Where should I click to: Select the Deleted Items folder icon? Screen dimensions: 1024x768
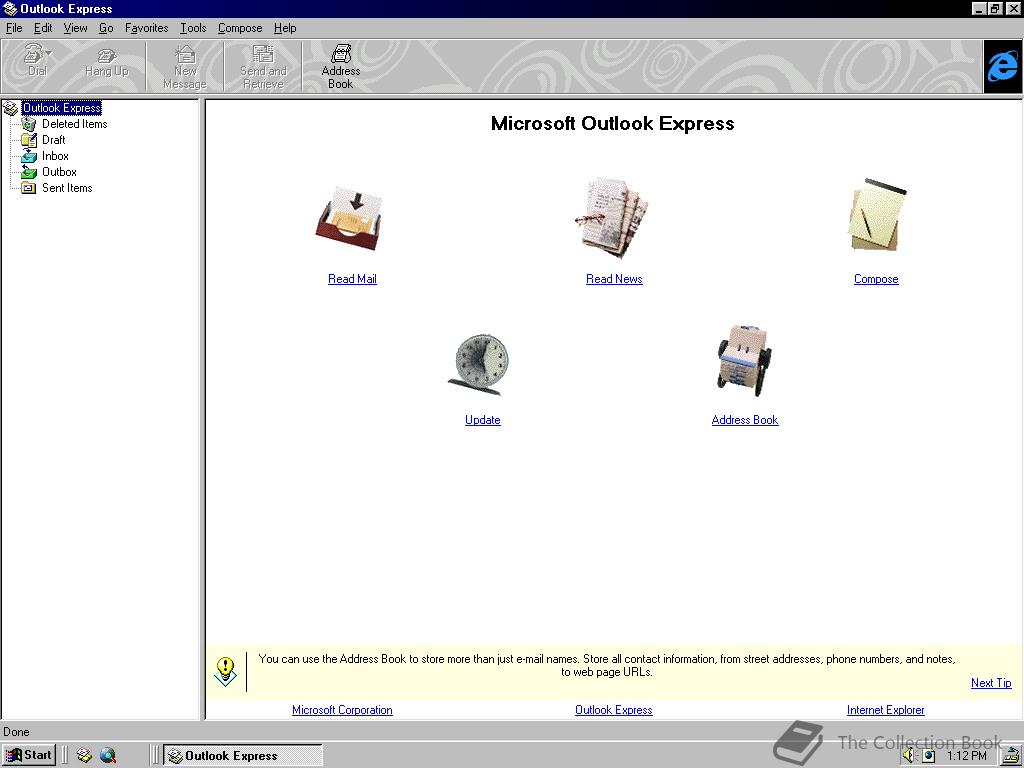pos(28,123)
